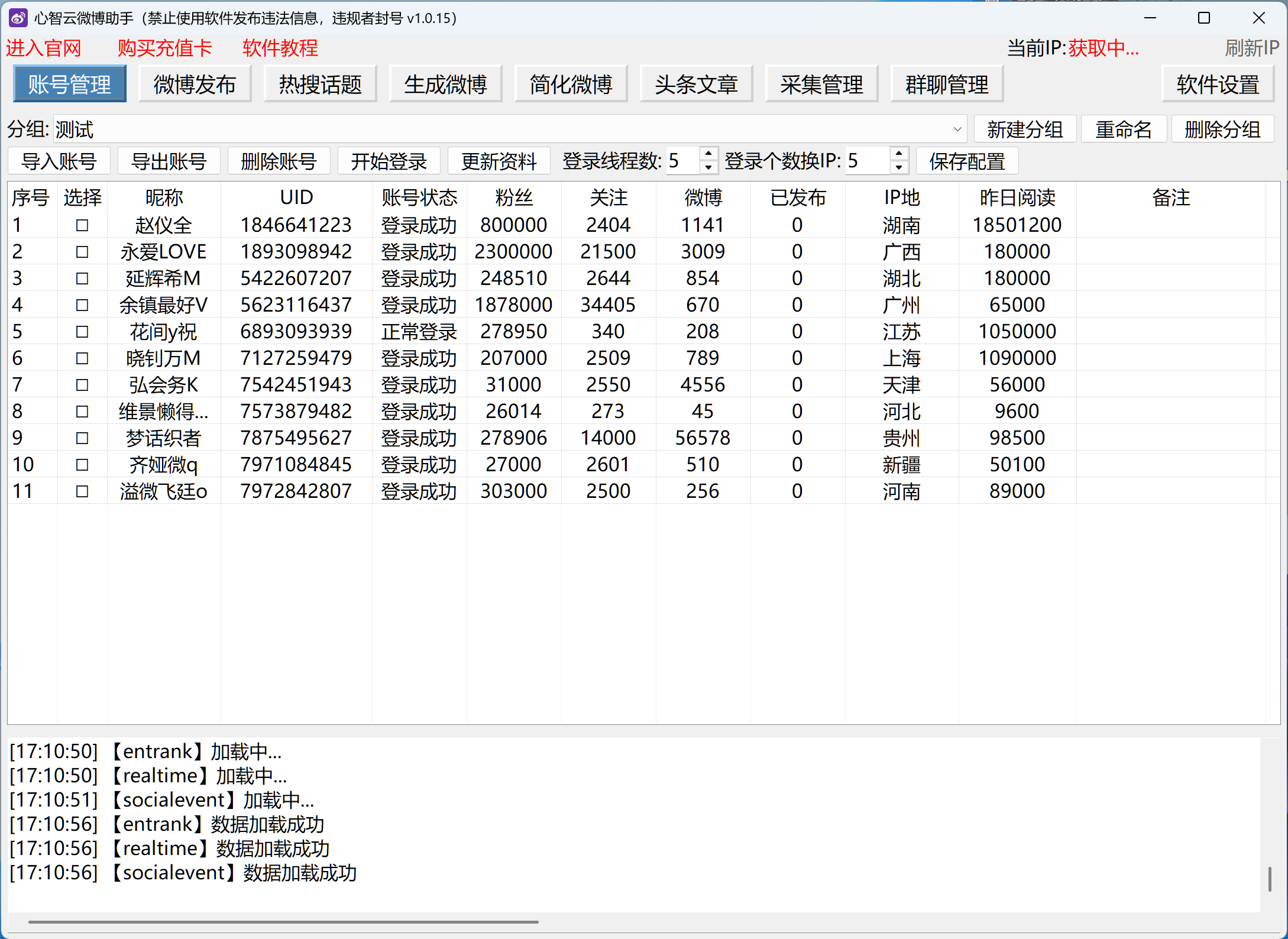
Task: Open the 软件设置 tab
Action: click(x=1218, y=85)
